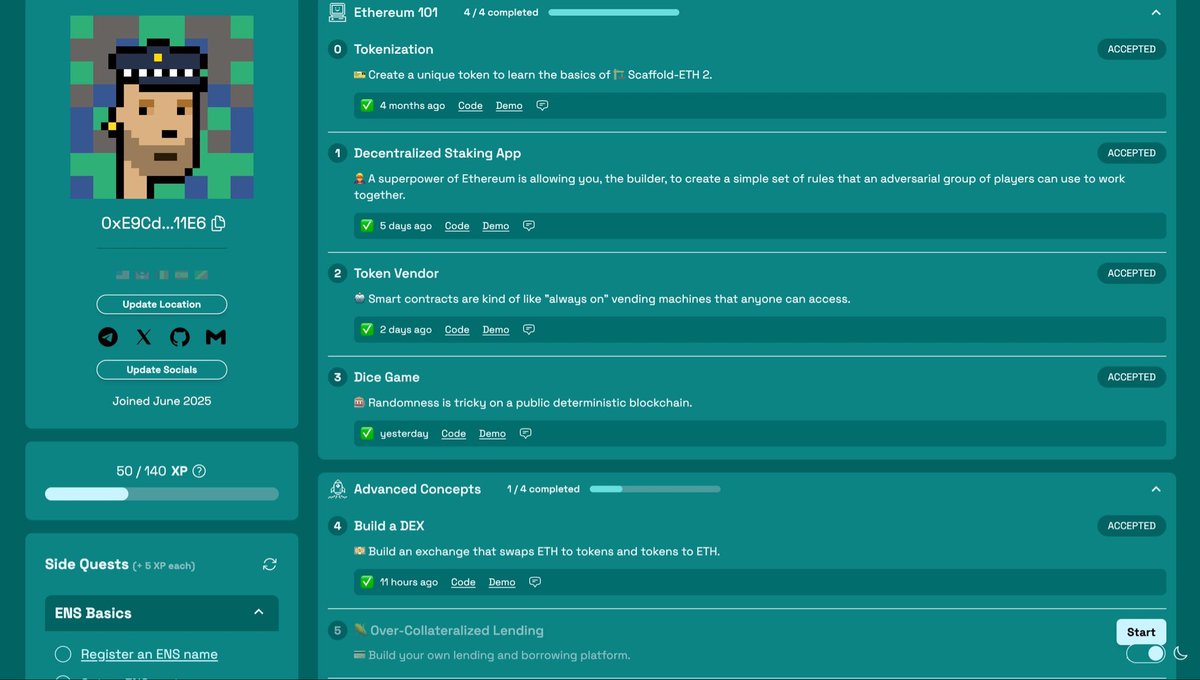Open the Dice Game comment bubble icon

(x=525, y=434)
